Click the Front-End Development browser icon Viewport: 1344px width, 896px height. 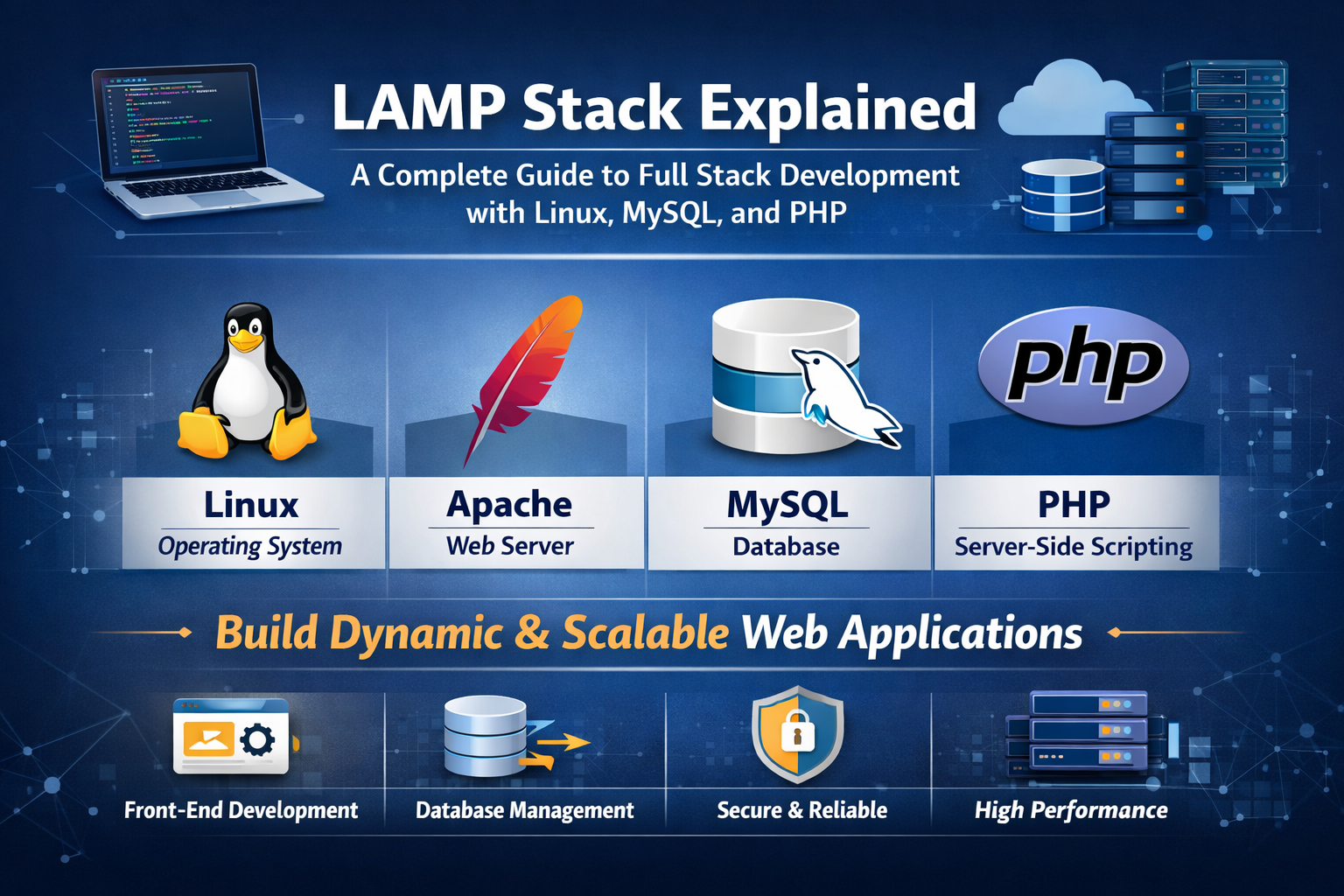tap(230, 738)
